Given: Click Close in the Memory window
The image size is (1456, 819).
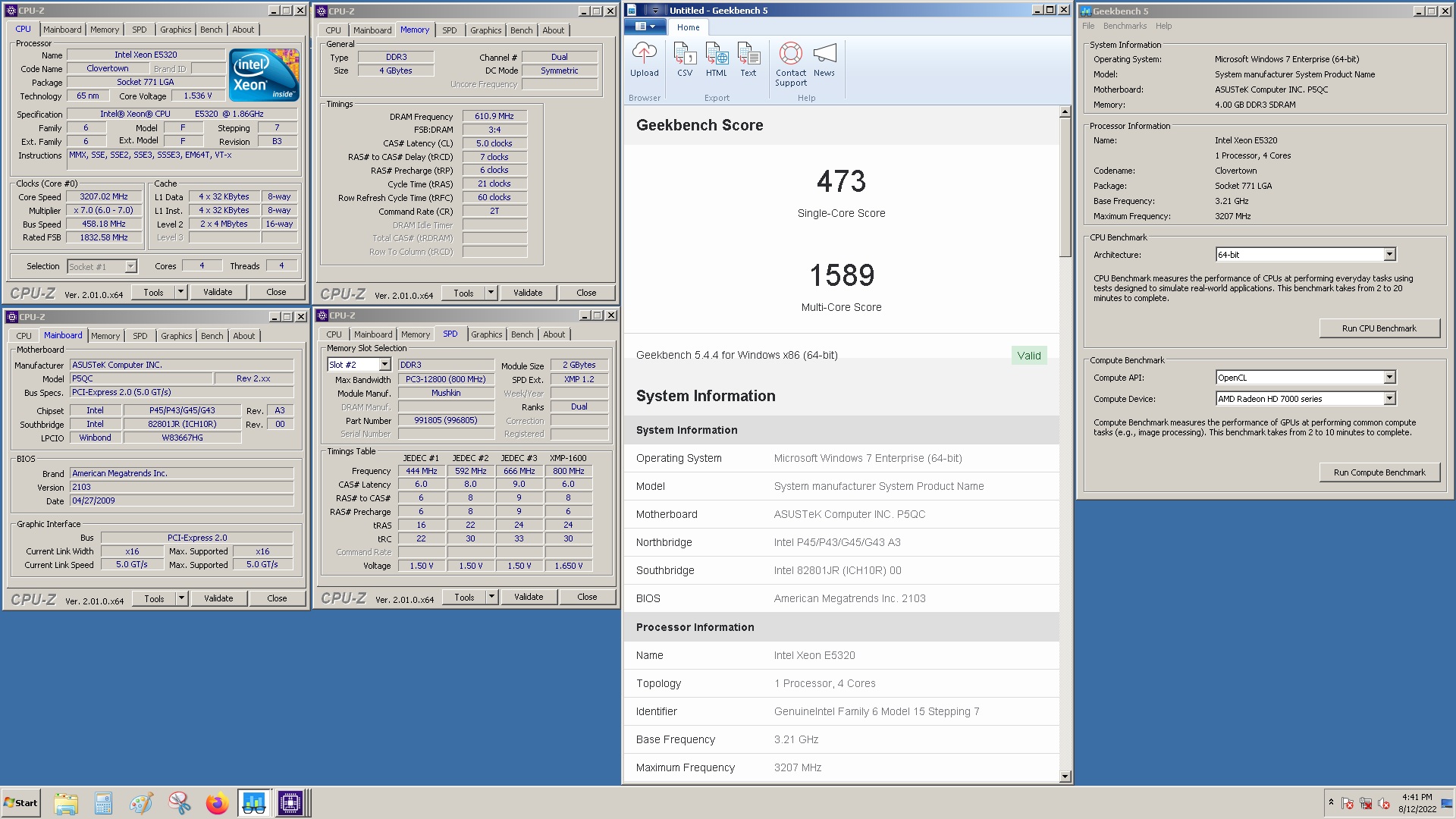Looking at the screenshot, I should click(x=586, y=293).
